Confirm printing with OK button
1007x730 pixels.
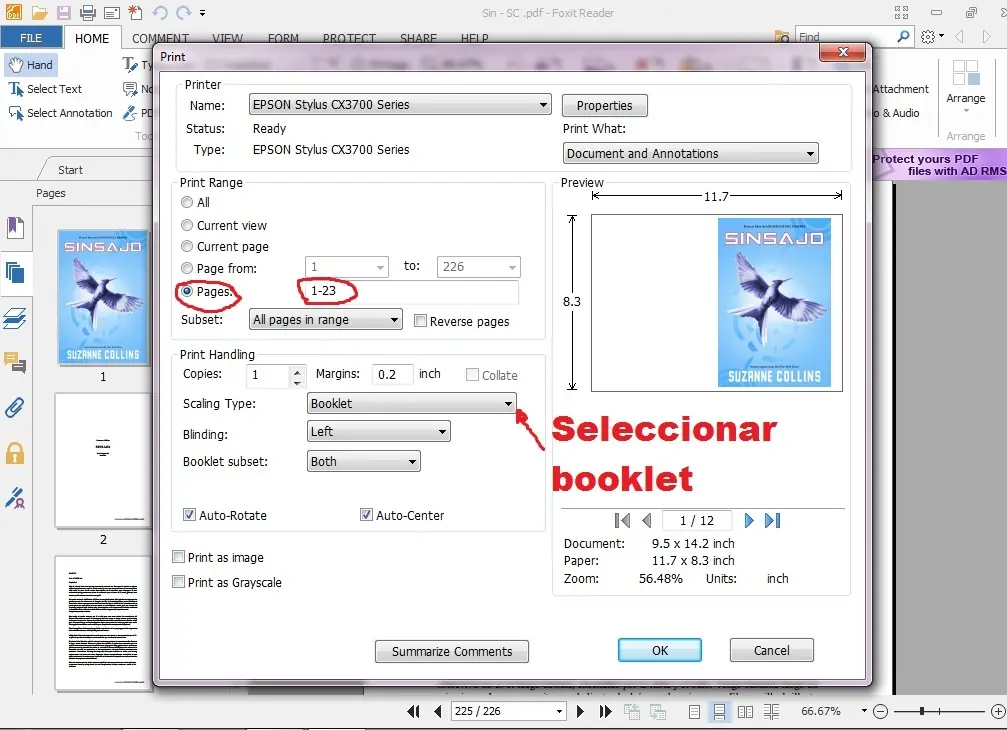pos(660,650)
